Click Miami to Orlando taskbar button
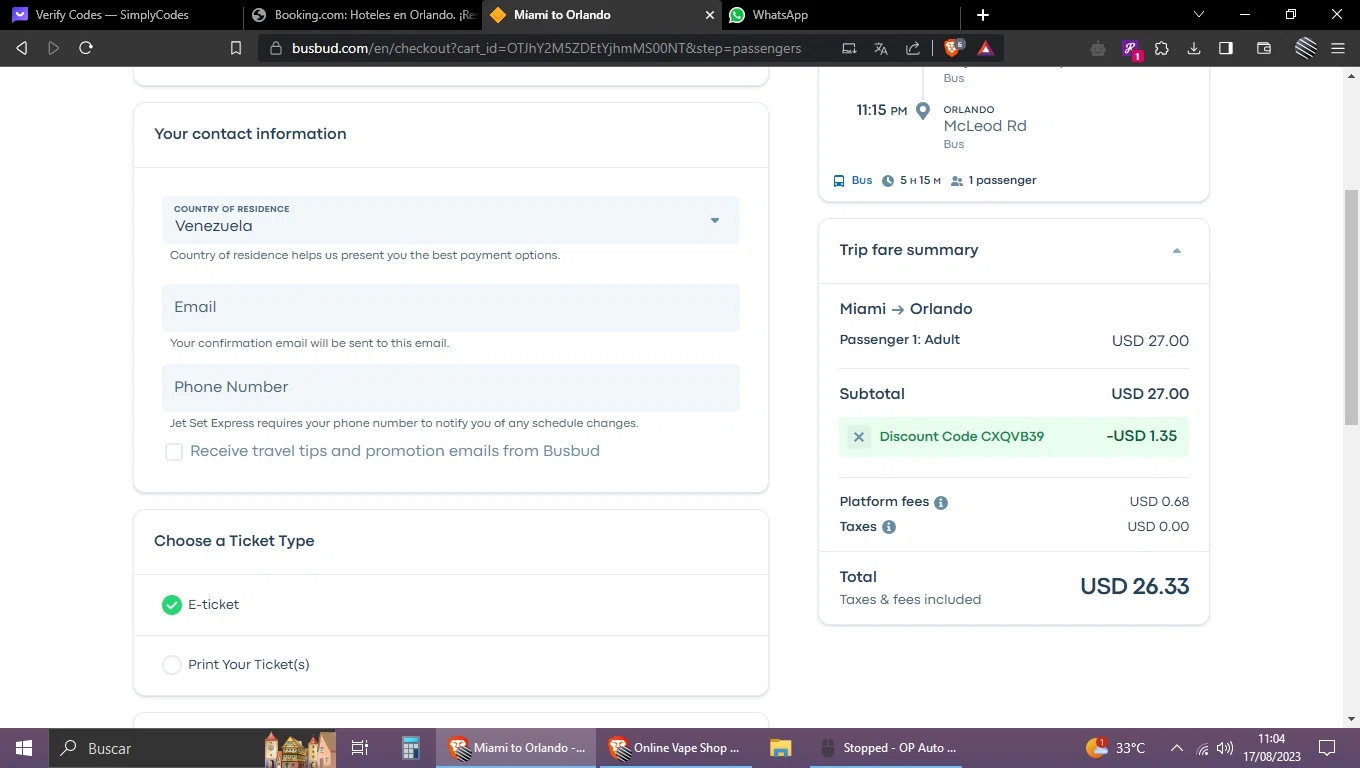1360x768 pixels. coord(517,748)
